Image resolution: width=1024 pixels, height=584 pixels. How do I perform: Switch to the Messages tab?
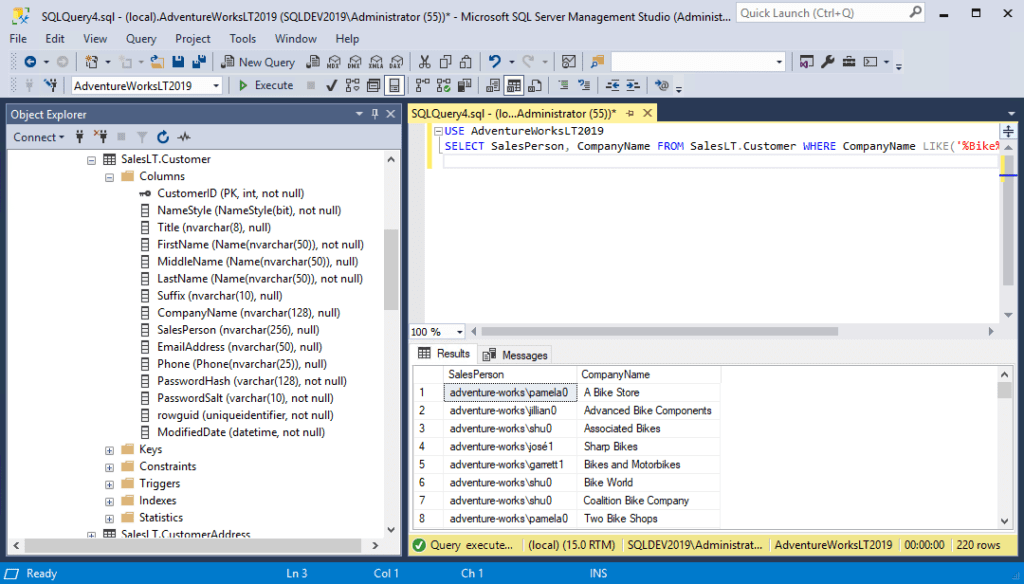(515, 355)
